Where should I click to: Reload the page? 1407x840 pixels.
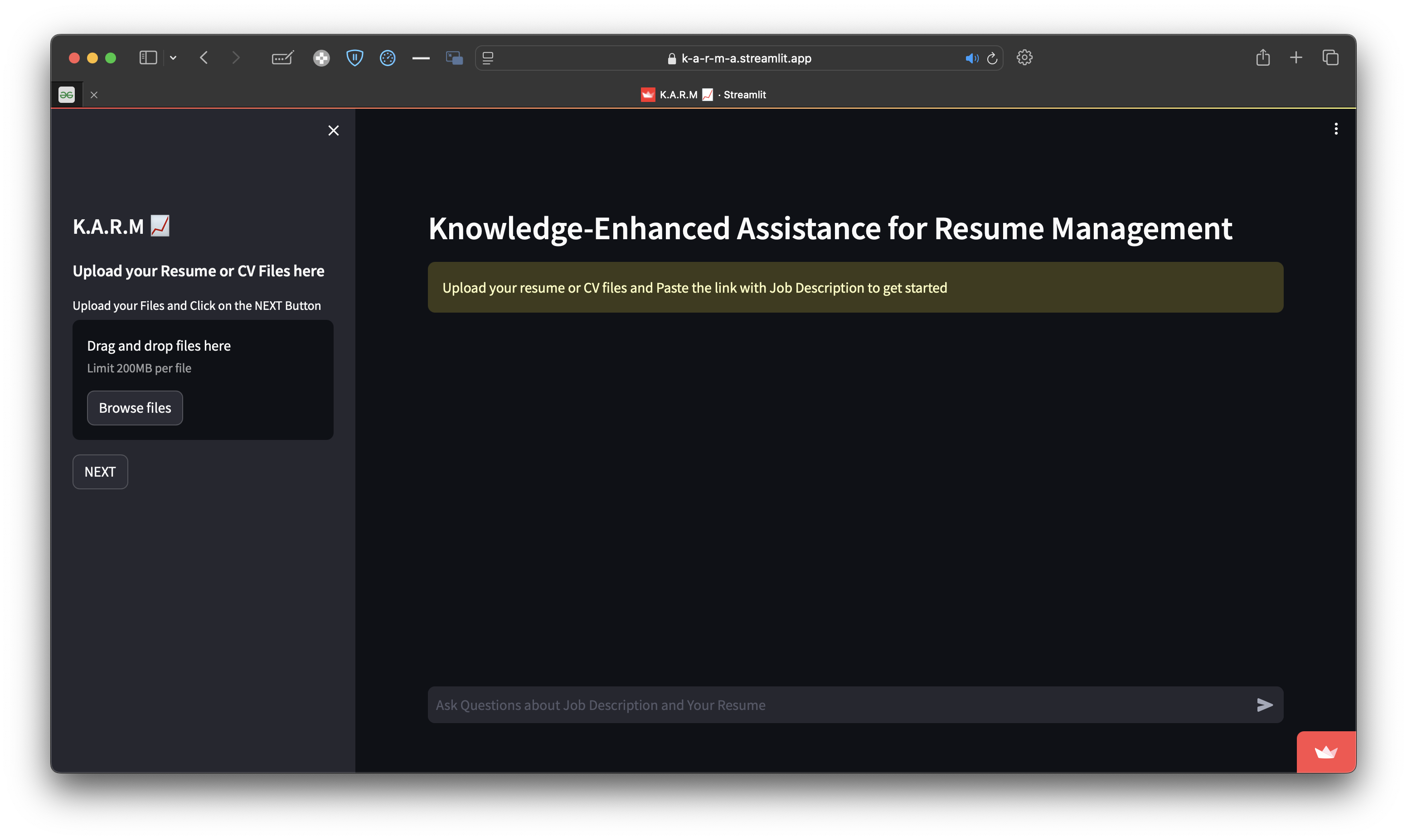pos(992,58)
